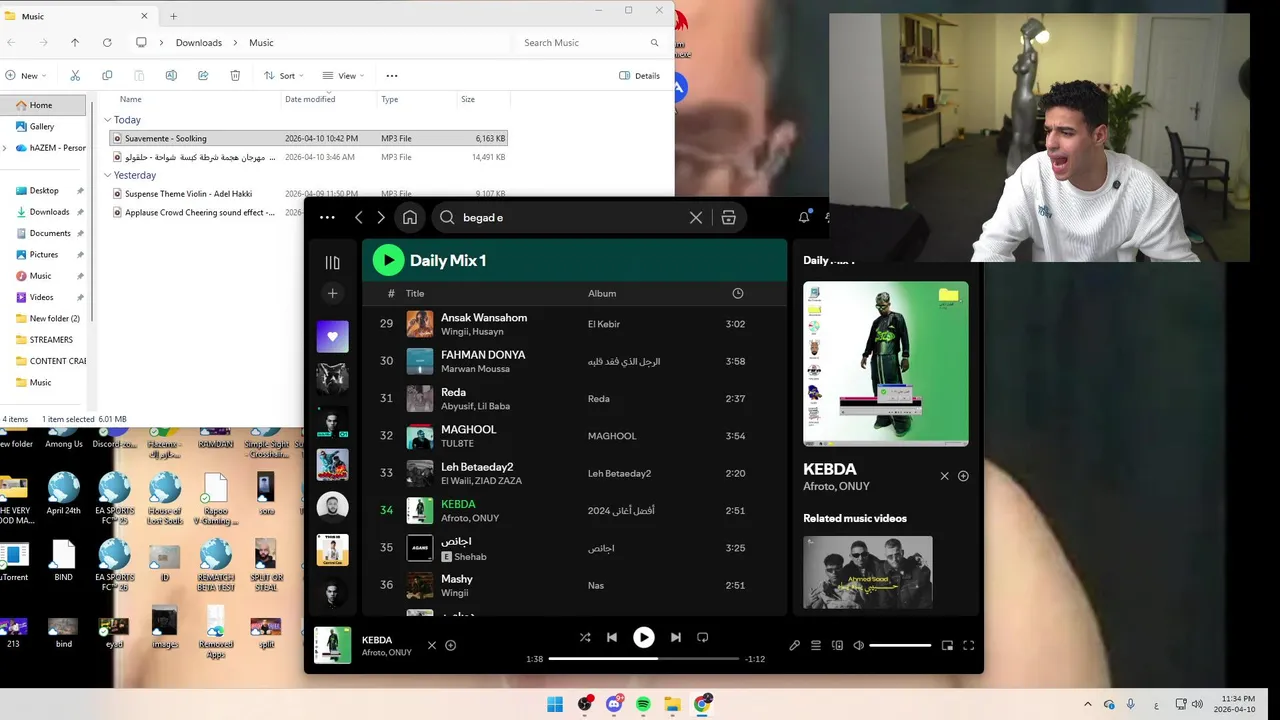Open Spotify three-dot main menu
This screenshot has height=720, width=1280.
click(x=327, y=217)
